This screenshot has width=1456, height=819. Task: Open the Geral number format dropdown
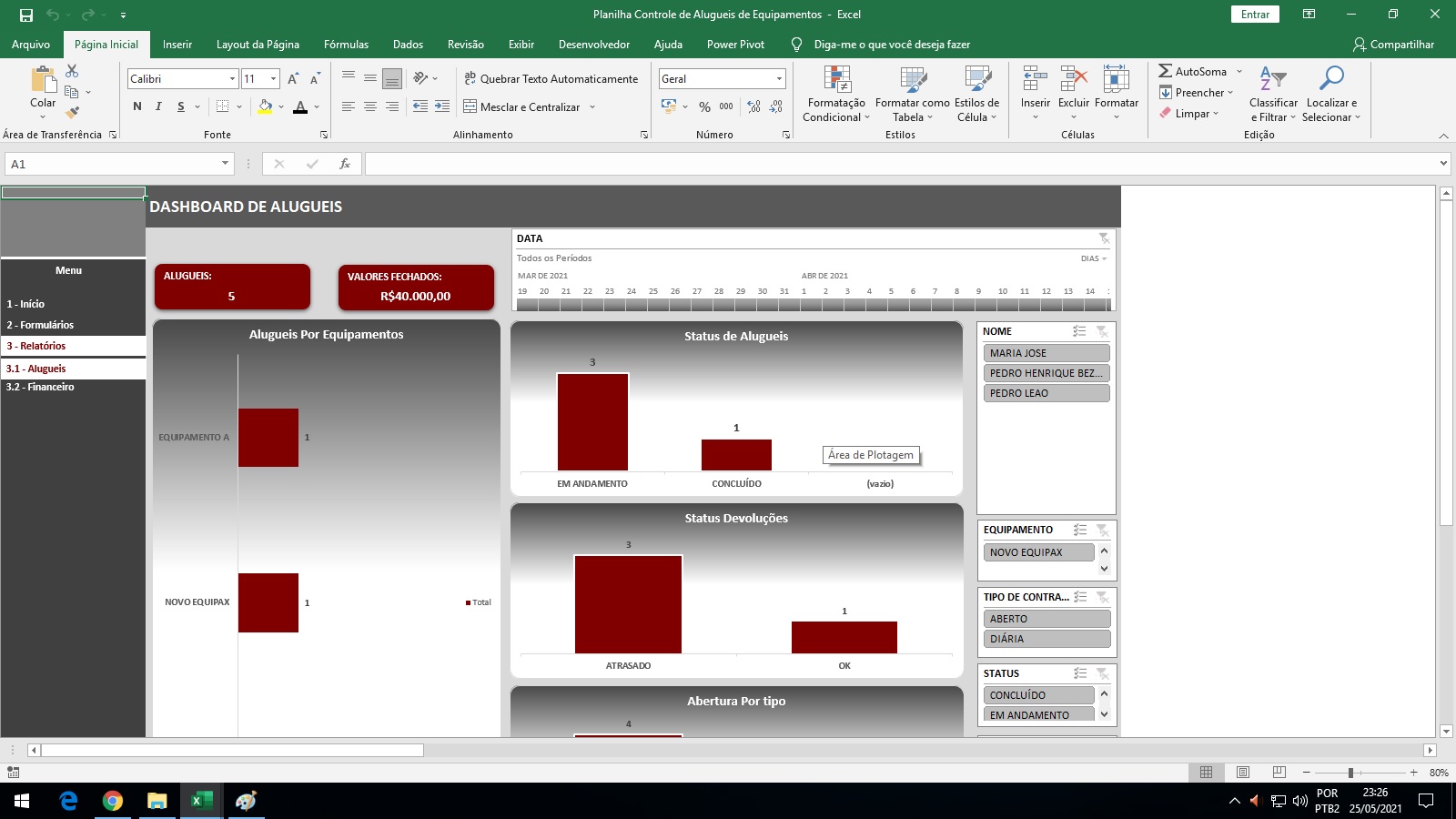(x=779, y=79)
